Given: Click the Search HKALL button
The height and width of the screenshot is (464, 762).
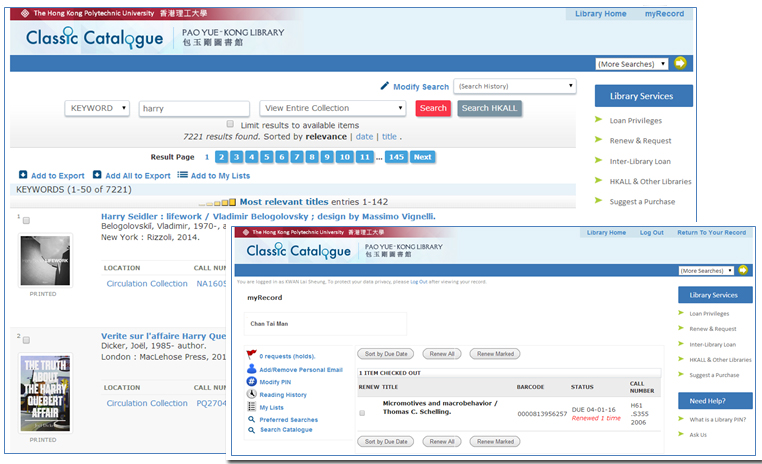Looking at the screenshot, I should point(489,108).
